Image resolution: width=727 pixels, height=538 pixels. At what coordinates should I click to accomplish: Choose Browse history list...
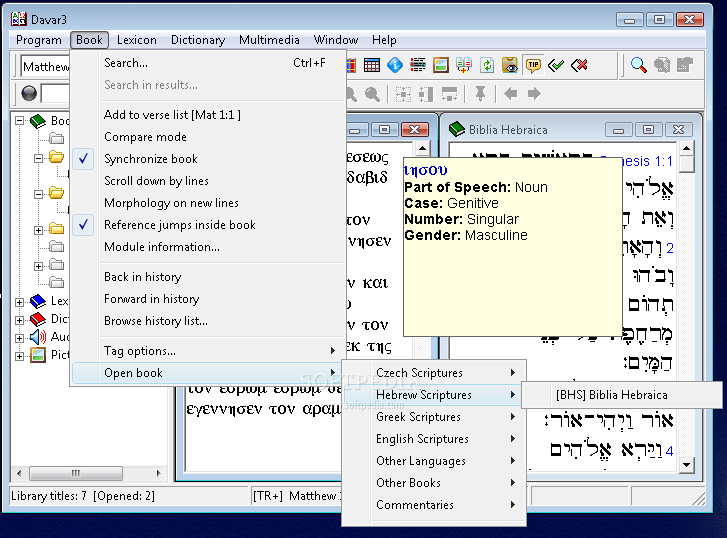coord(209,321)
